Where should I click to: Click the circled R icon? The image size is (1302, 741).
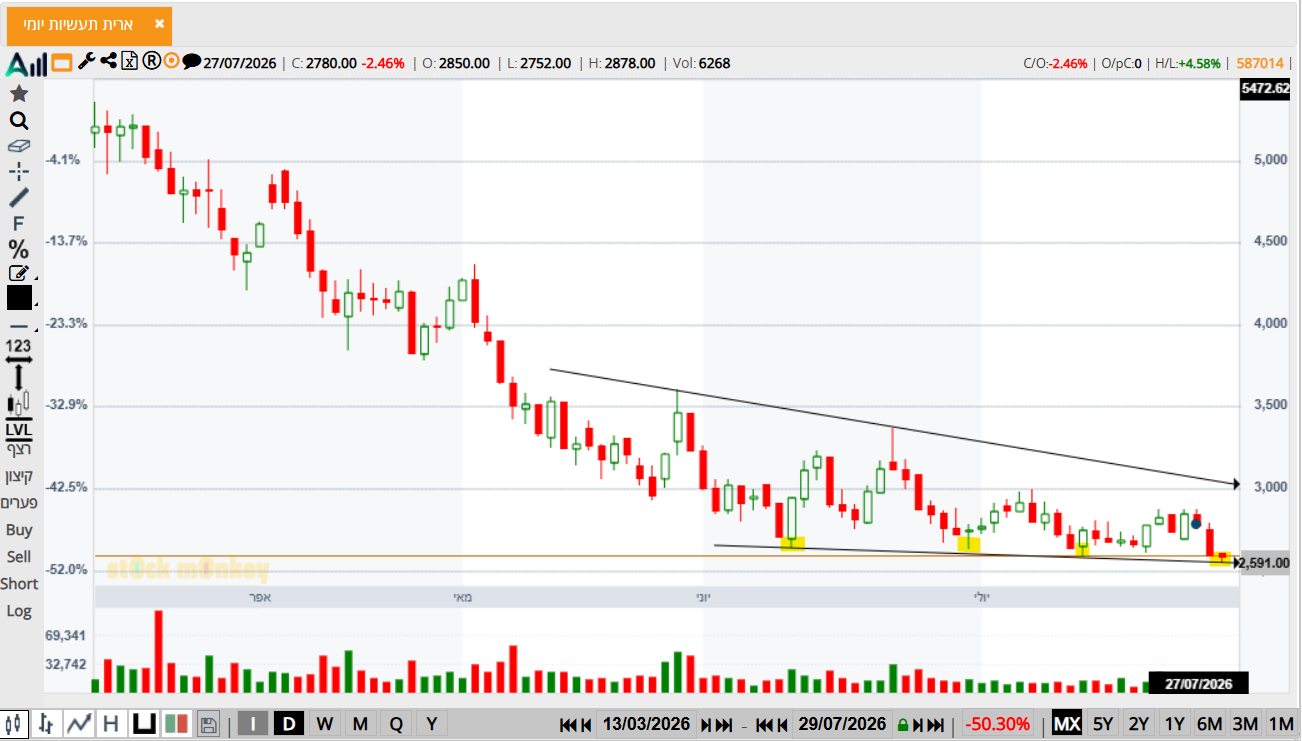151,61
